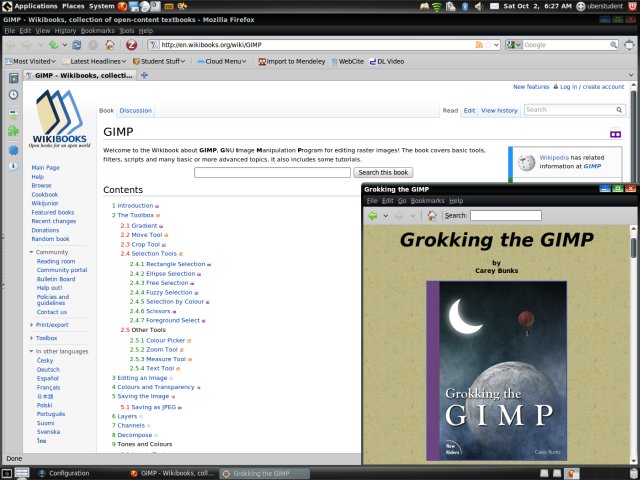Click the green up-level navigation arrow in Firefox
Image resolution: width=640 pixels, height=480 pixels.
(53, 45)
